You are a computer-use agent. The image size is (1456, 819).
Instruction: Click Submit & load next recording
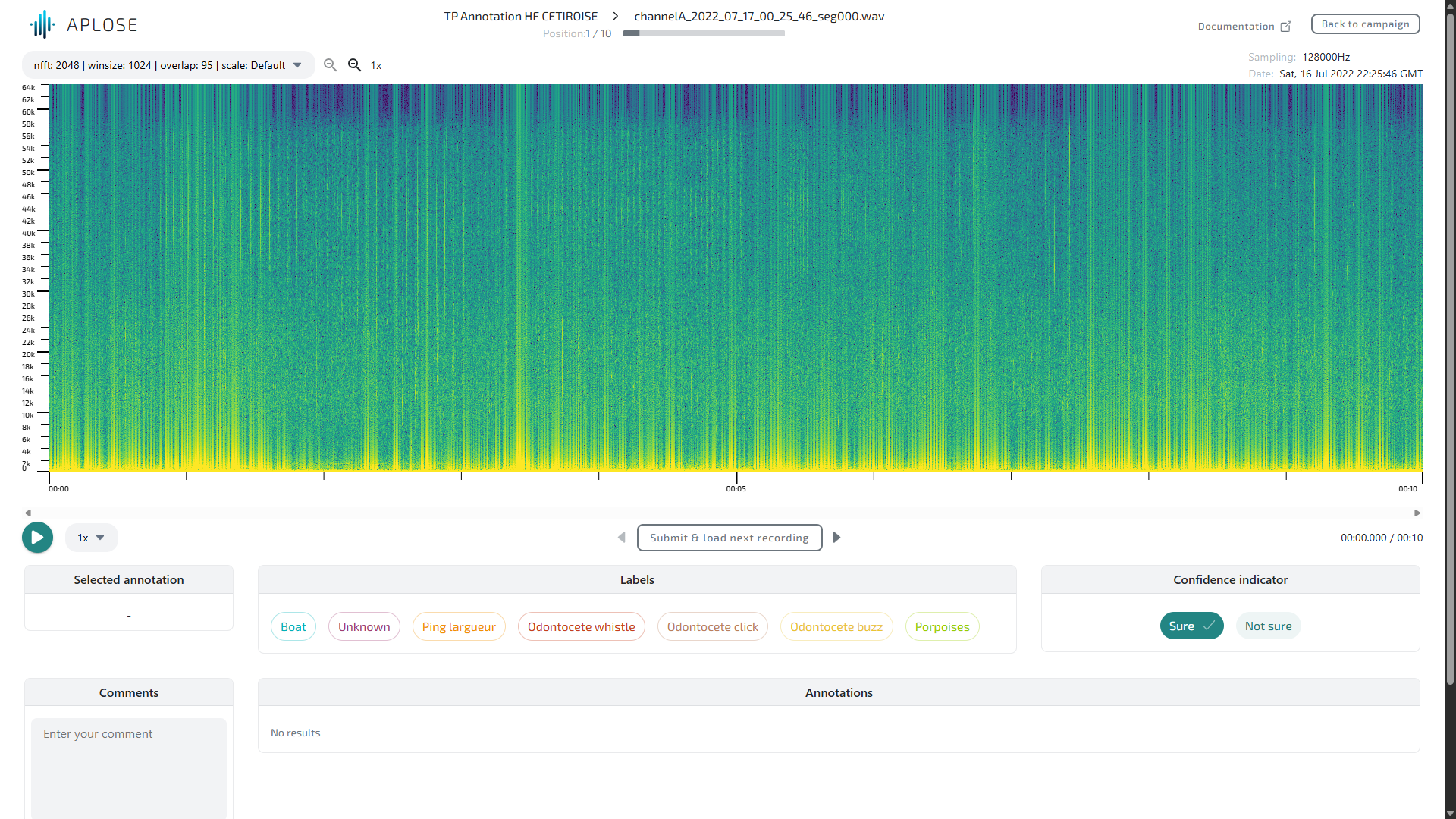coord(730,538)
